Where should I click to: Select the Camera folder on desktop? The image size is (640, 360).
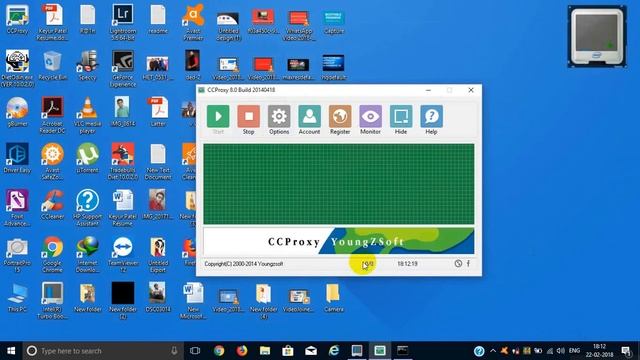pyautogui.click(x=333, y=298)
